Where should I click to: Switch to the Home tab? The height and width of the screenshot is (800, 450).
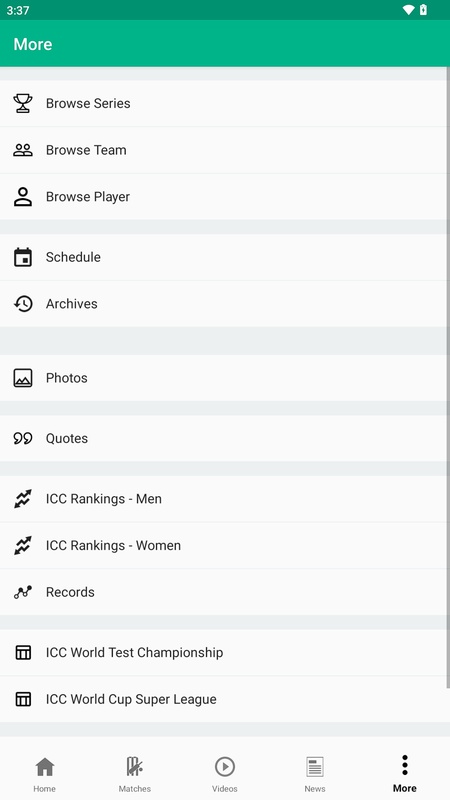pos(45,774)
